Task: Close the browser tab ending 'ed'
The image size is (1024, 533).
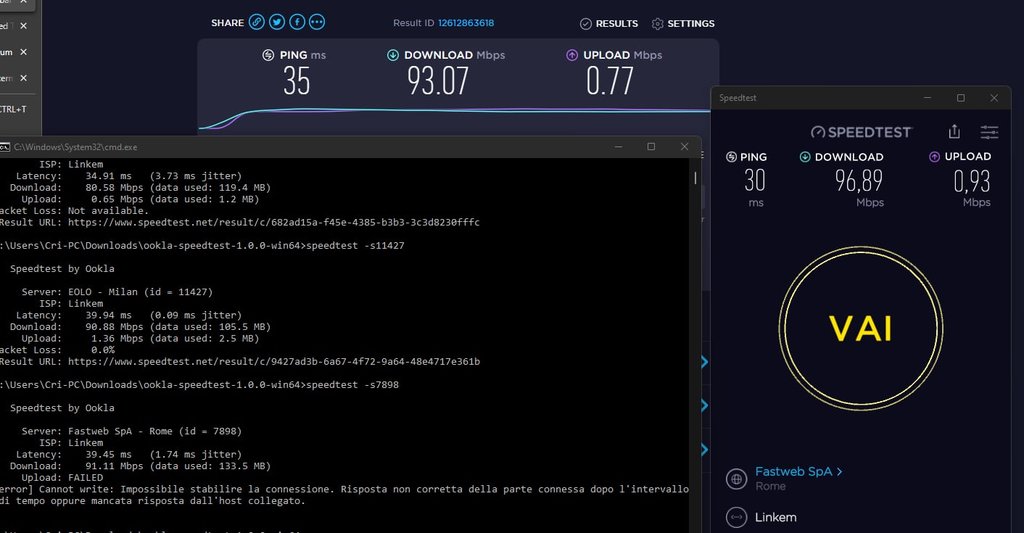Action: click(x=24, y=25)
